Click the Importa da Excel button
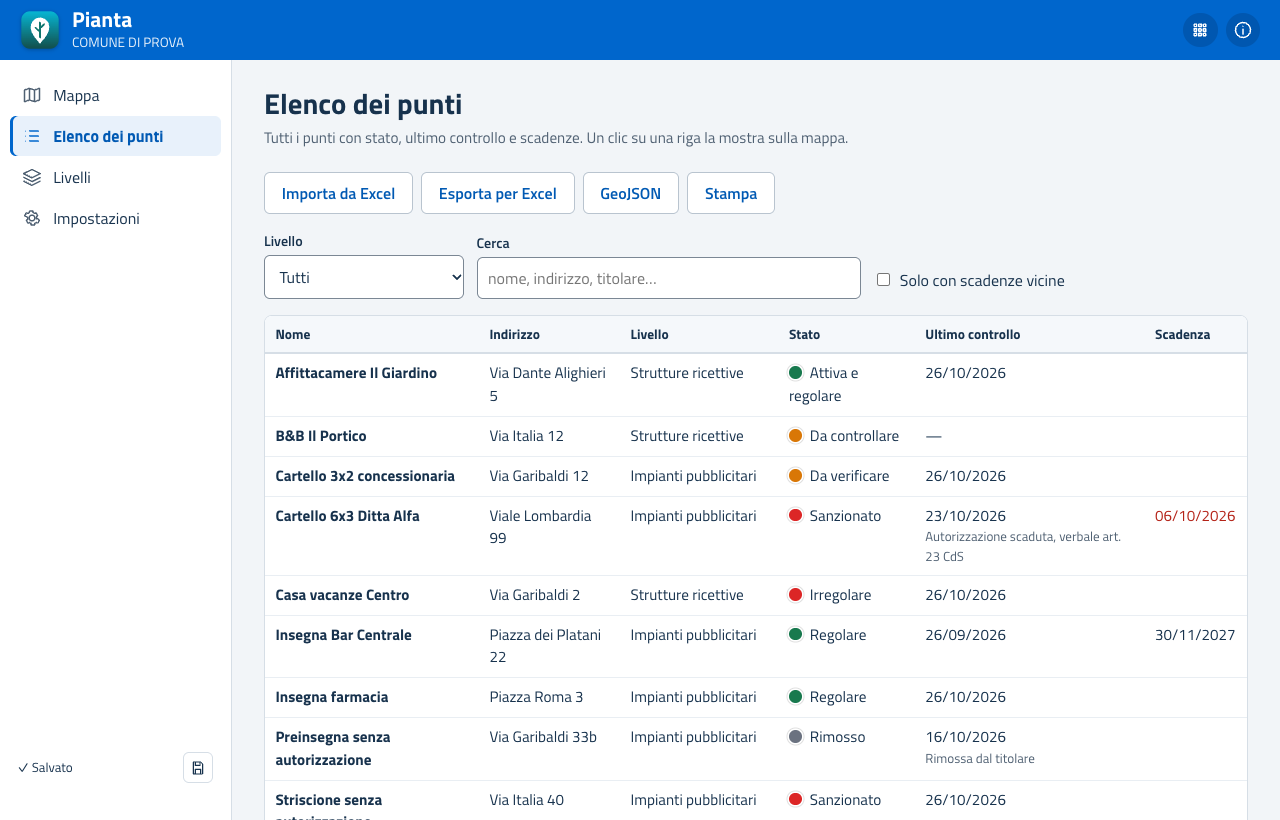1280x820 pixels. [338, 193]
